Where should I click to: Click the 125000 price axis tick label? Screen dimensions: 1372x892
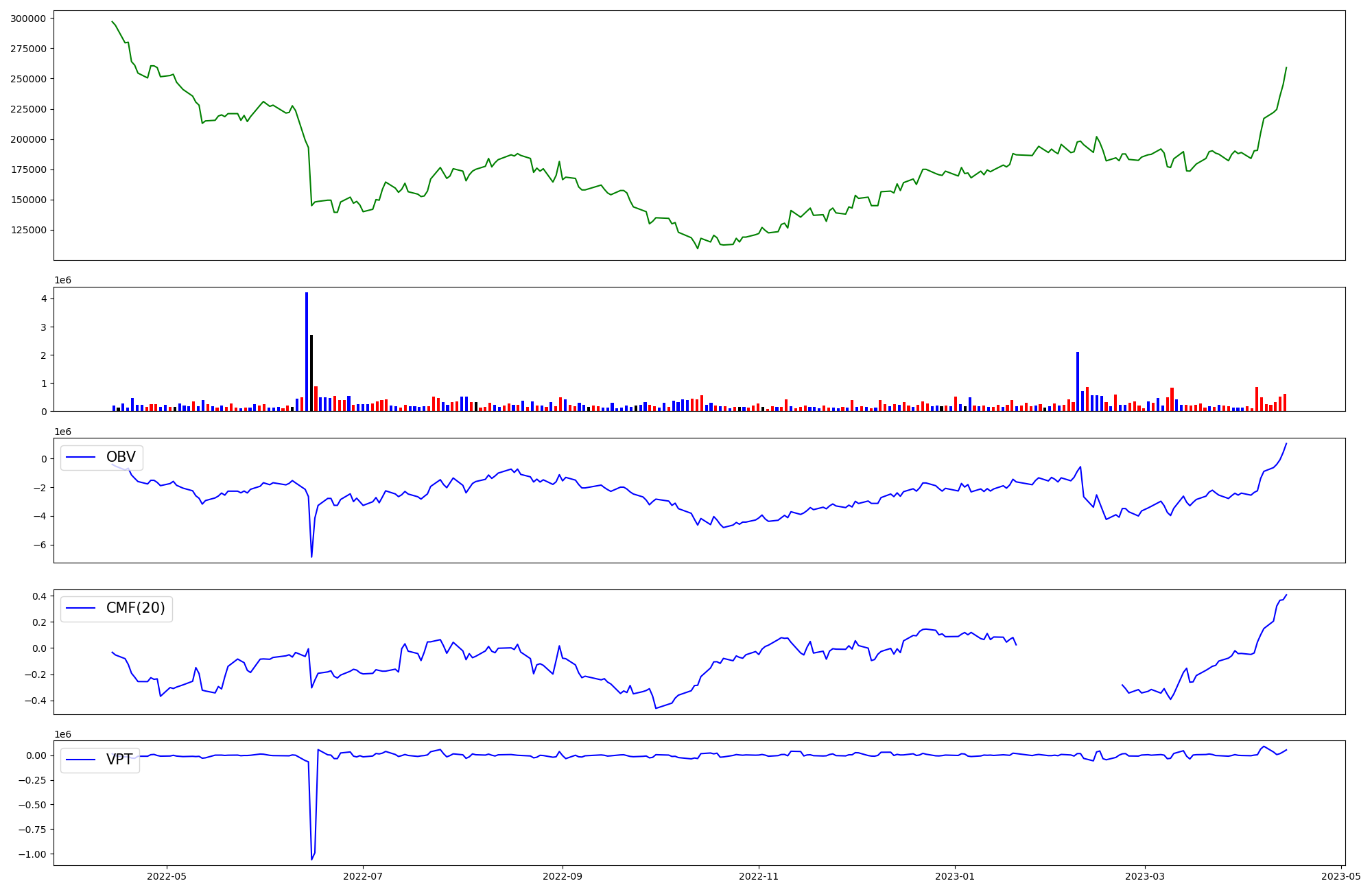[x=28, y=230]
